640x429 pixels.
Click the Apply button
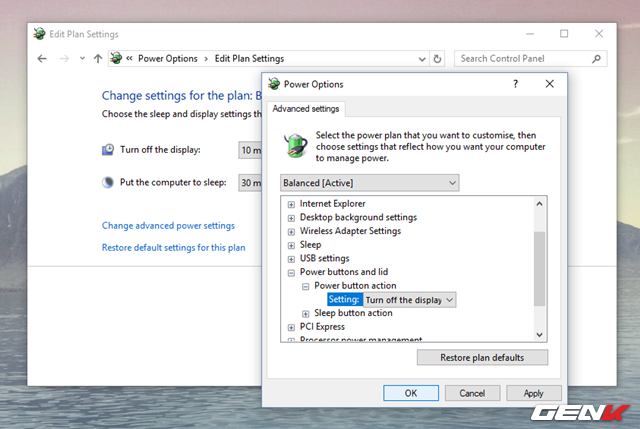(x=533, y=393)
